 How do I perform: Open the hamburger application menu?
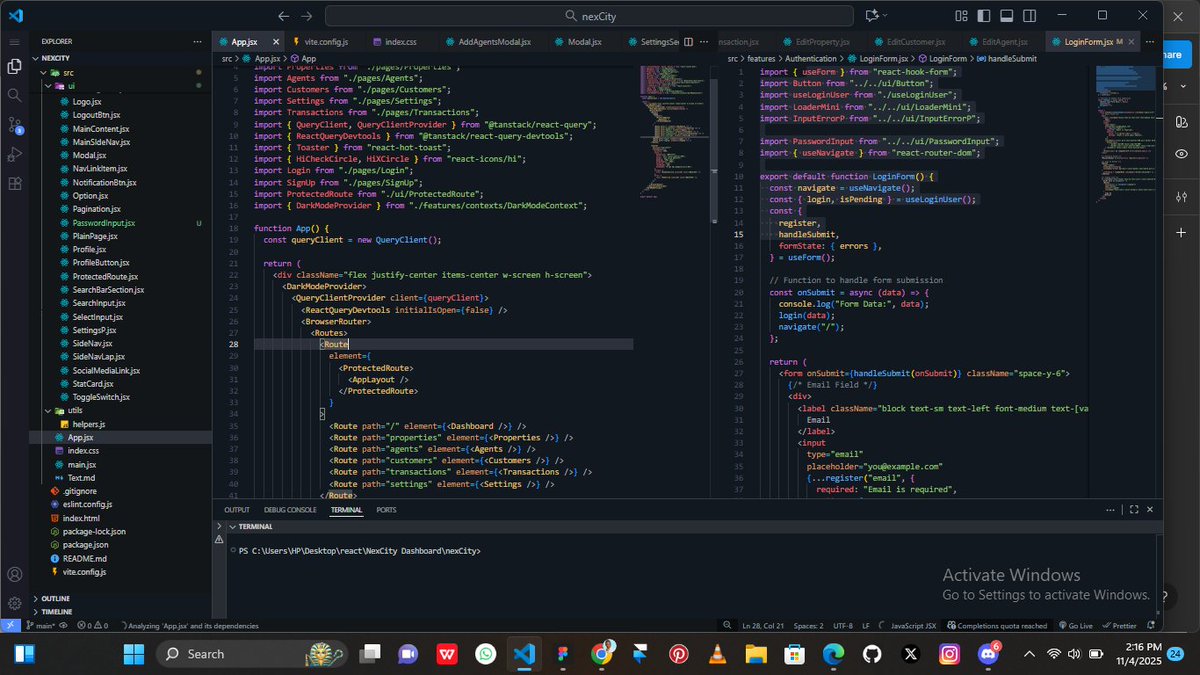(15, 42)
